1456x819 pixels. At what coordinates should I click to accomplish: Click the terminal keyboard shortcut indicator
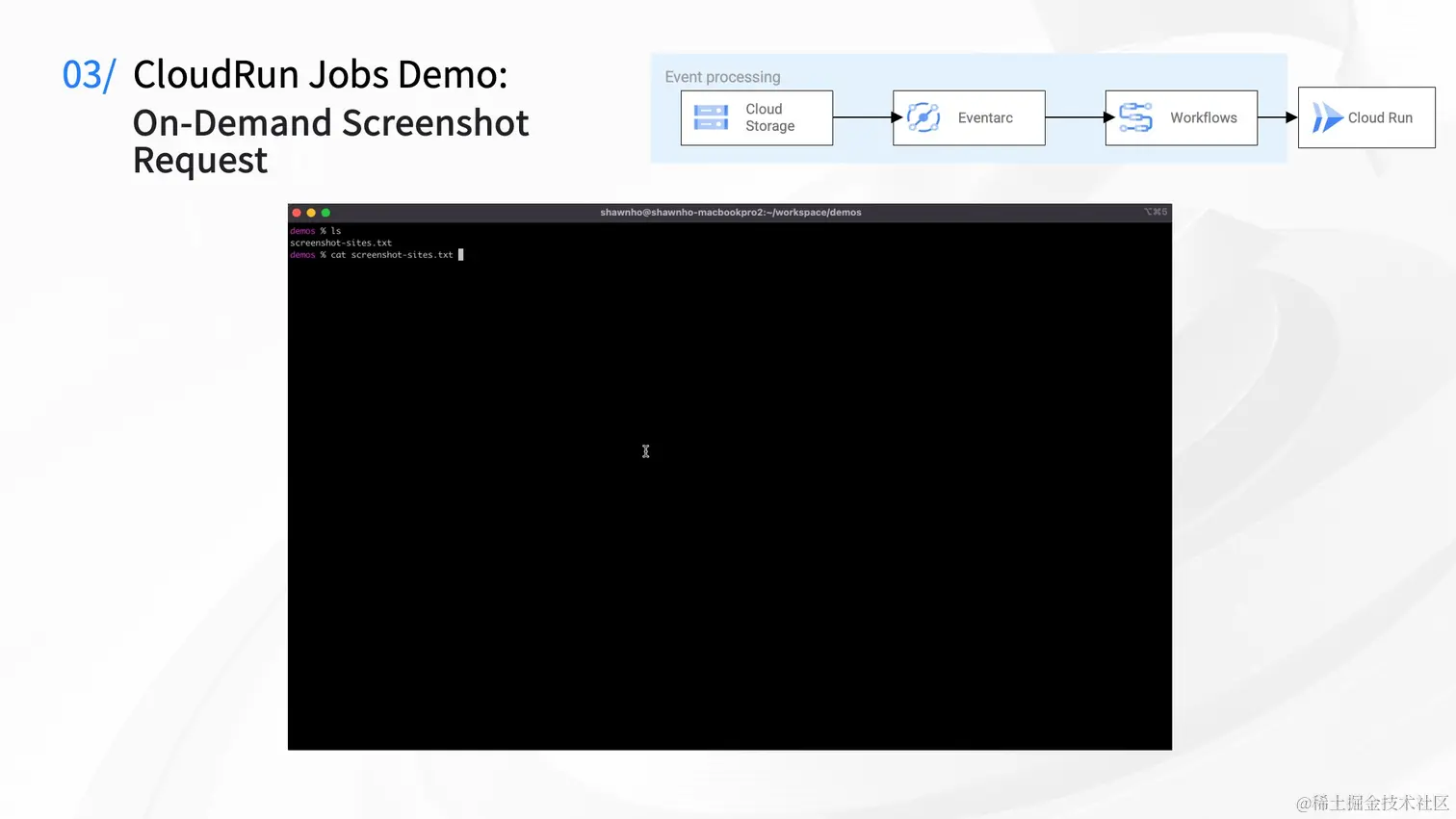1156,212
